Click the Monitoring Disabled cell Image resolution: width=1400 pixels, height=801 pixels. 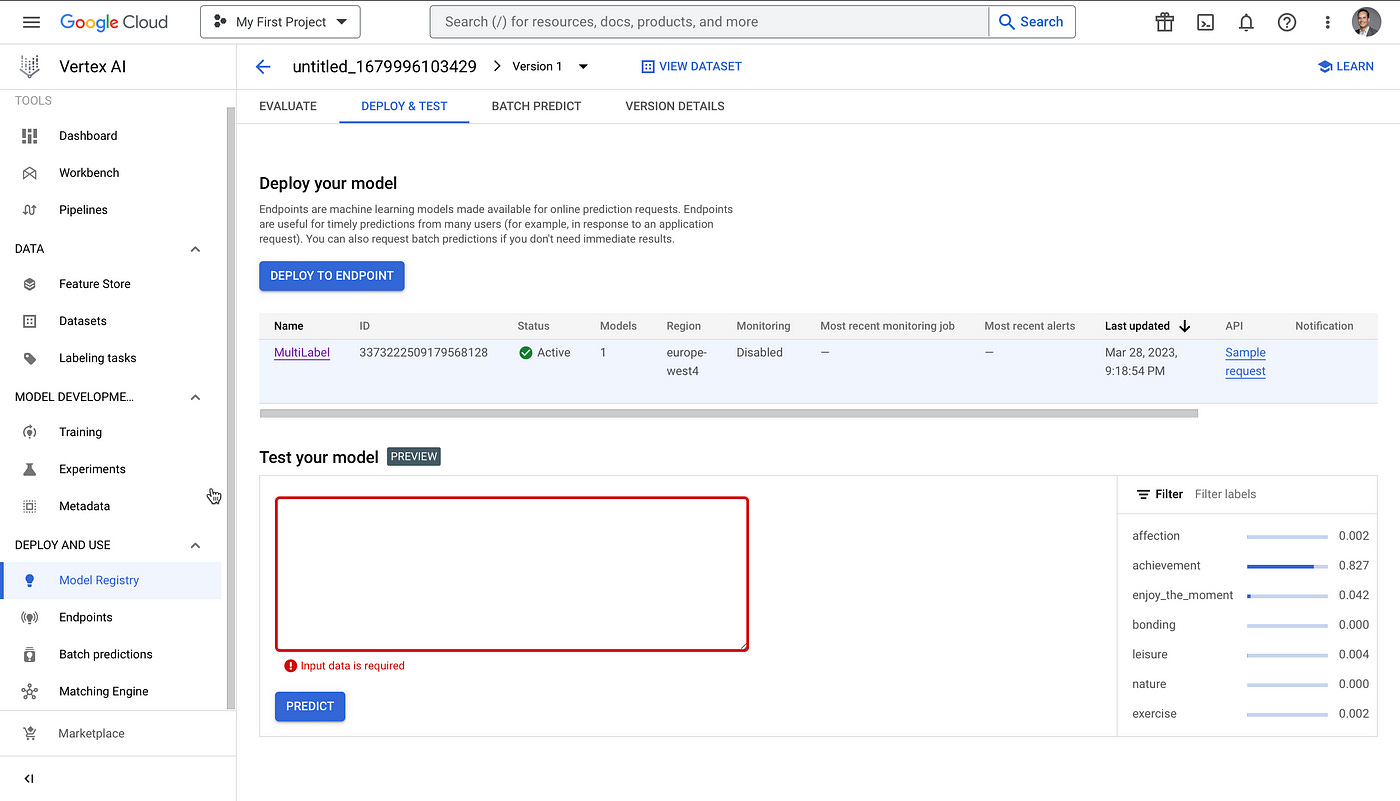click(760, 353)
